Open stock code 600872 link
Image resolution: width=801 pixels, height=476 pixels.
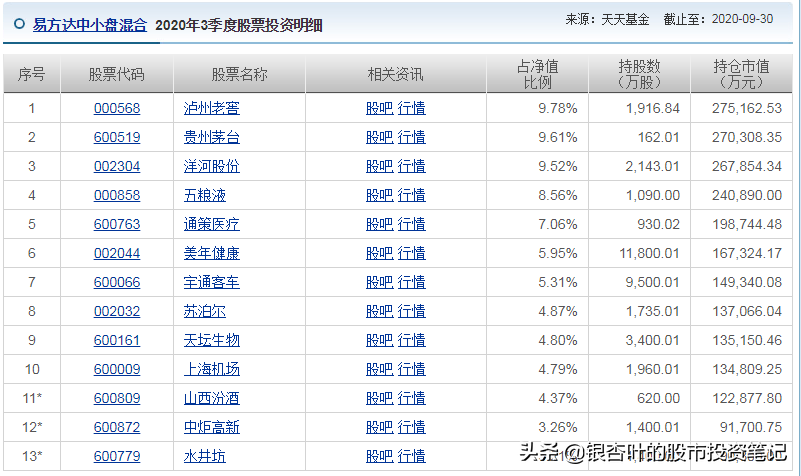pyautogui.click(x=117, y=427)
